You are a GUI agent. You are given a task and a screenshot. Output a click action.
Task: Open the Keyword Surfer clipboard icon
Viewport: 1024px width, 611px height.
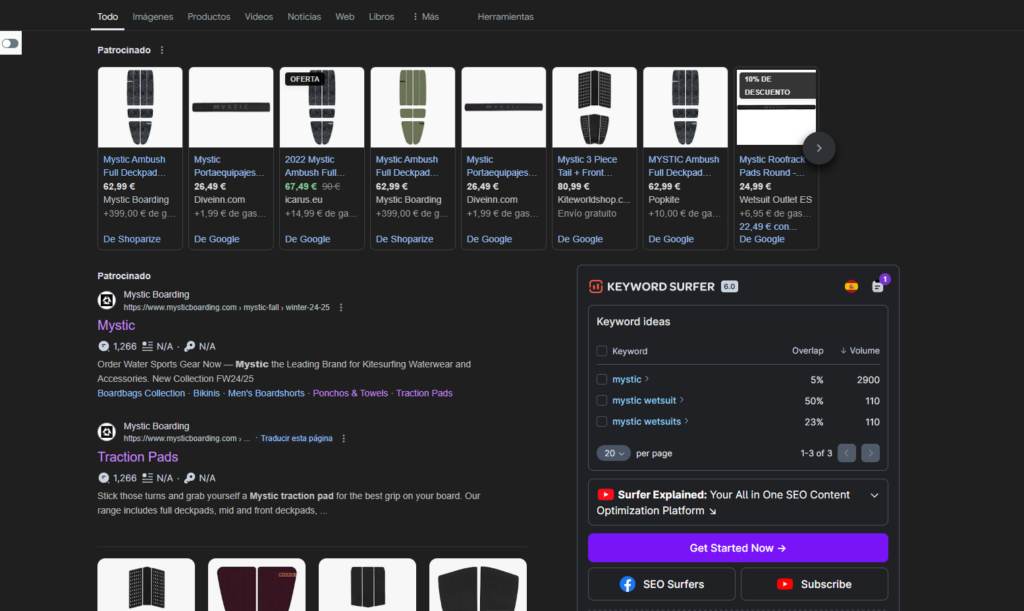[877, 286]
